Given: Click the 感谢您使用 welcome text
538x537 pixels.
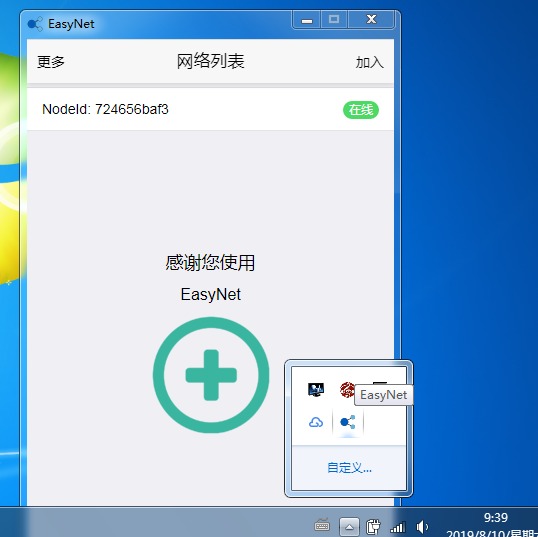Looking at the screenshot, I should click(210, 263).
